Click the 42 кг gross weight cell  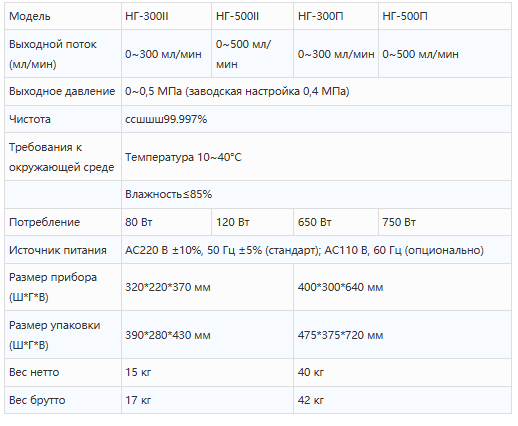click(x=402, y=400)
